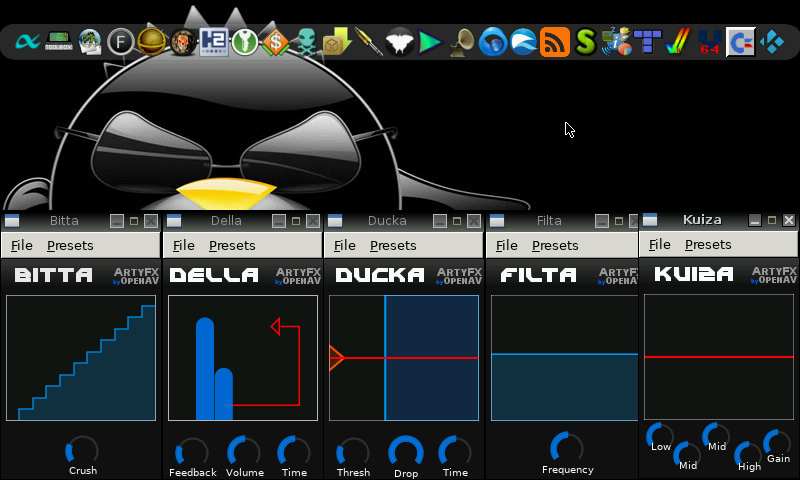The width and height of the screenshot is (800, 480).
Task: Click the Low knob in Kuiza
Action: pos(660,436)
